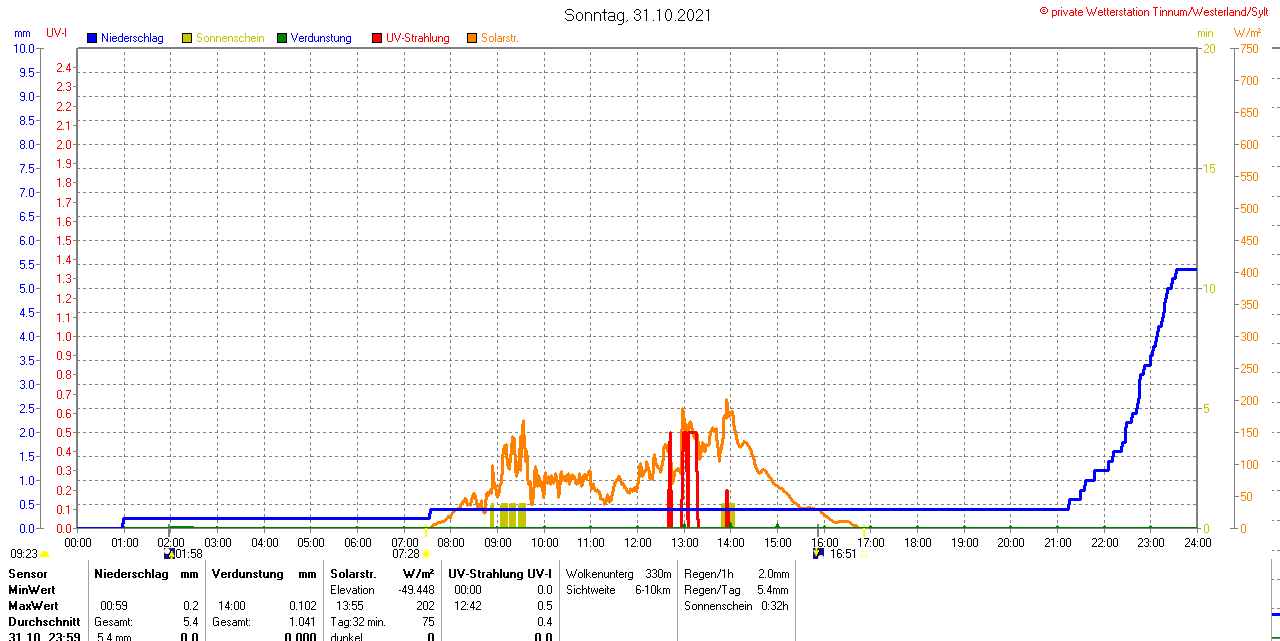Click the UV-Strahlung UV-I table header

pos(500,574)
